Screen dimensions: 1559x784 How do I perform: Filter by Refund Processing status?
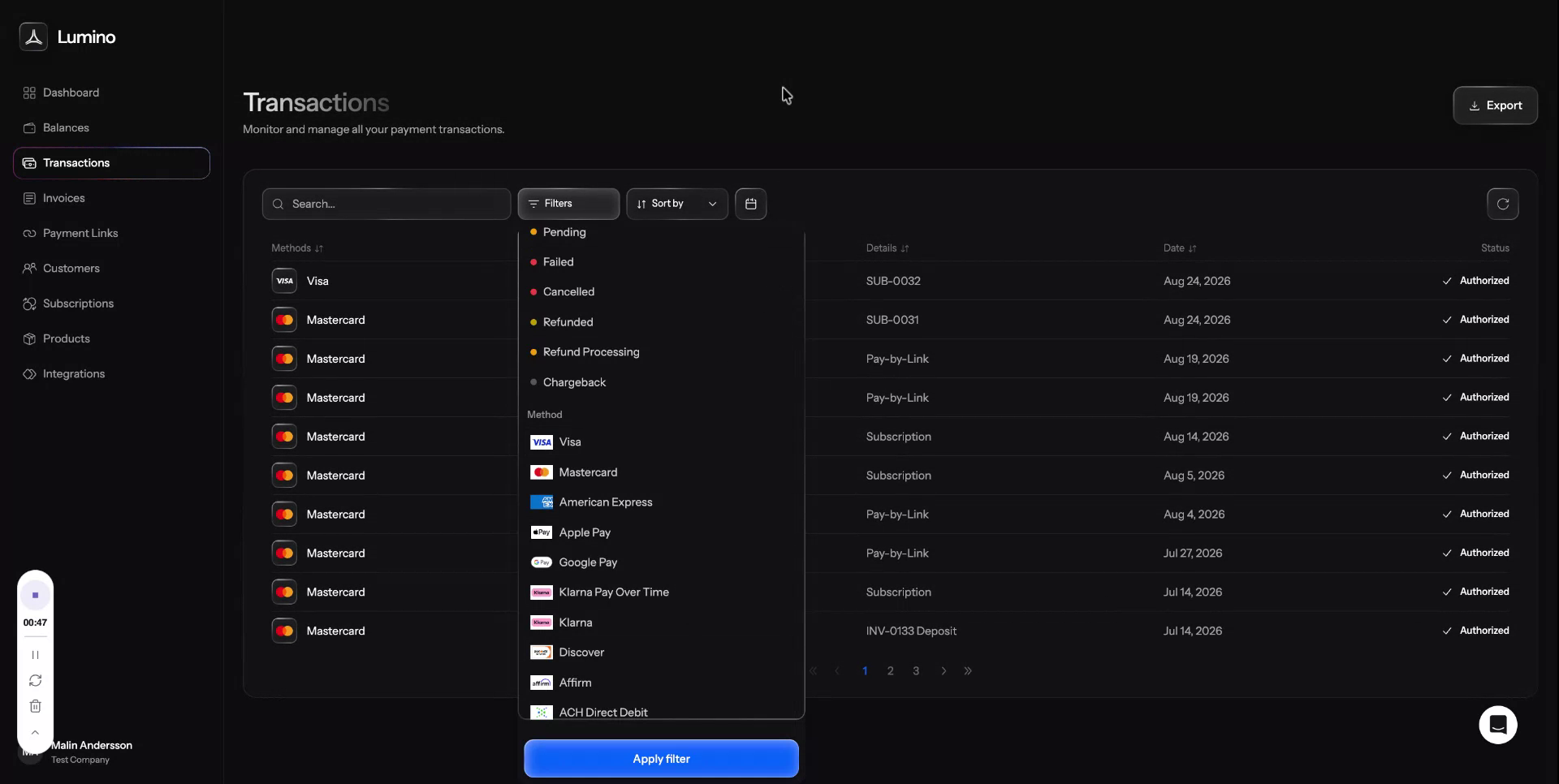(661, 352)
